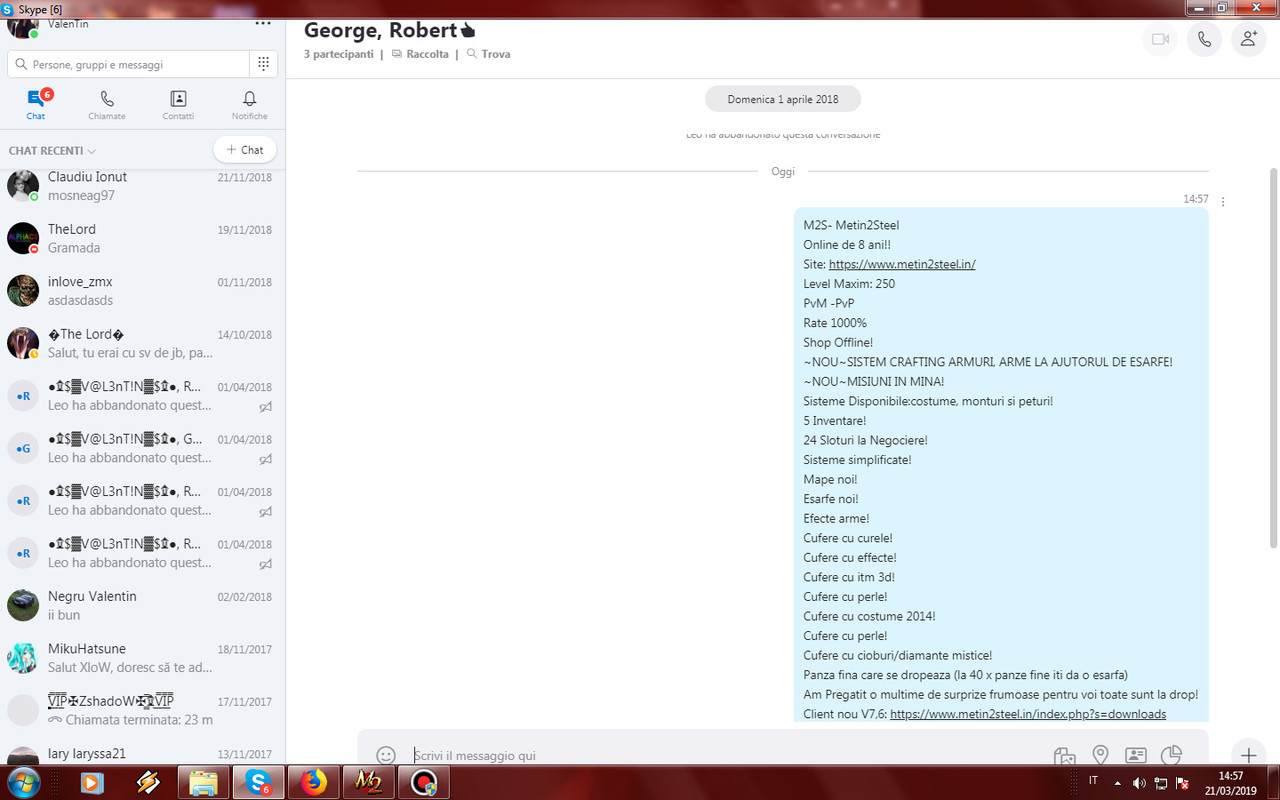Start a video call with George, Robert

(x=1160, y=39)
